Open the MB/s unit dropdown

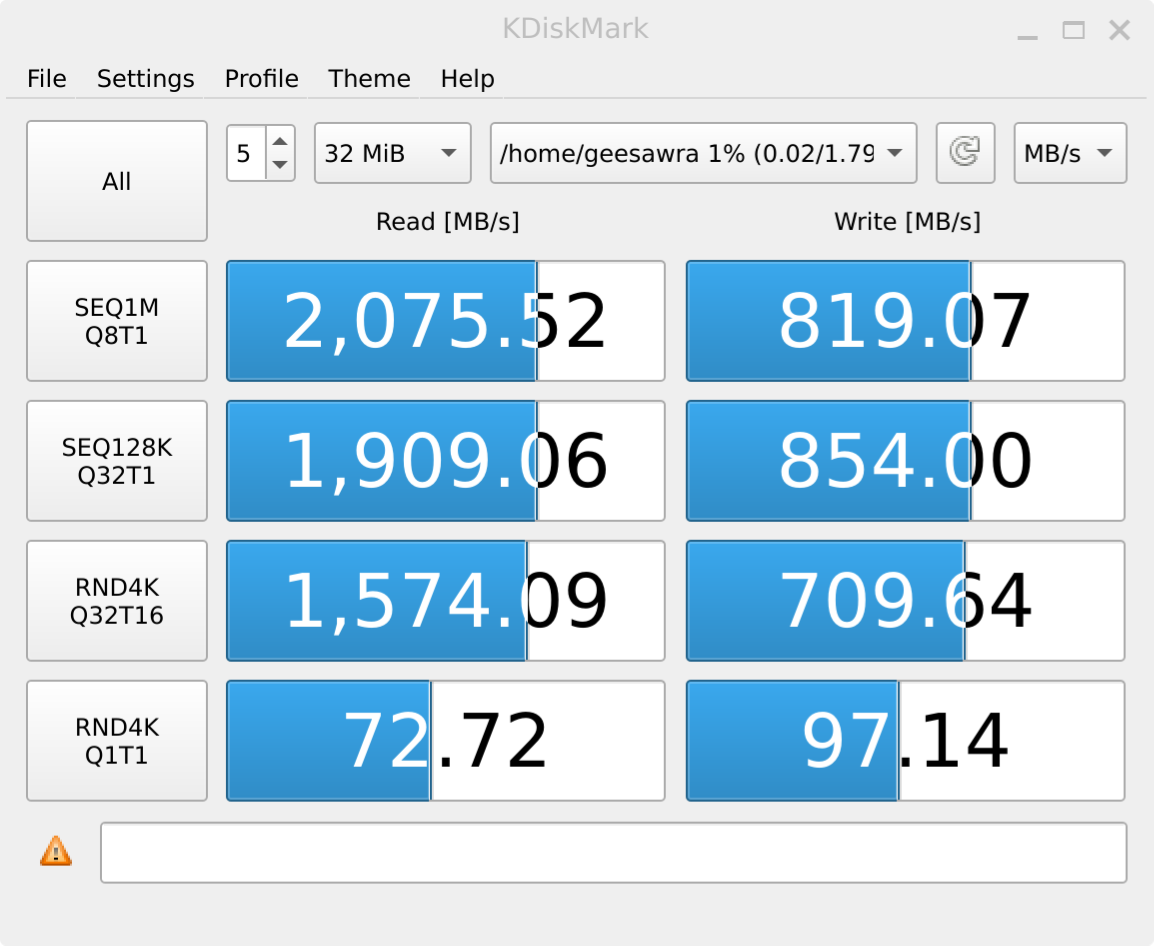tap(1069, 153)
